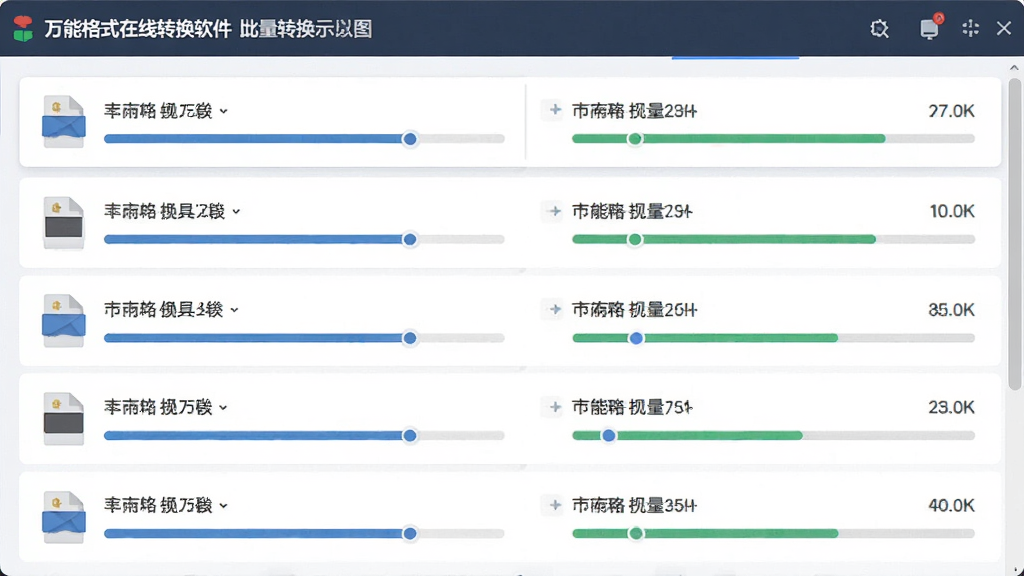Select the first row blue envelope file icon
The height and width of the screenshot is (576, 1024).
[x=63, y=121]
